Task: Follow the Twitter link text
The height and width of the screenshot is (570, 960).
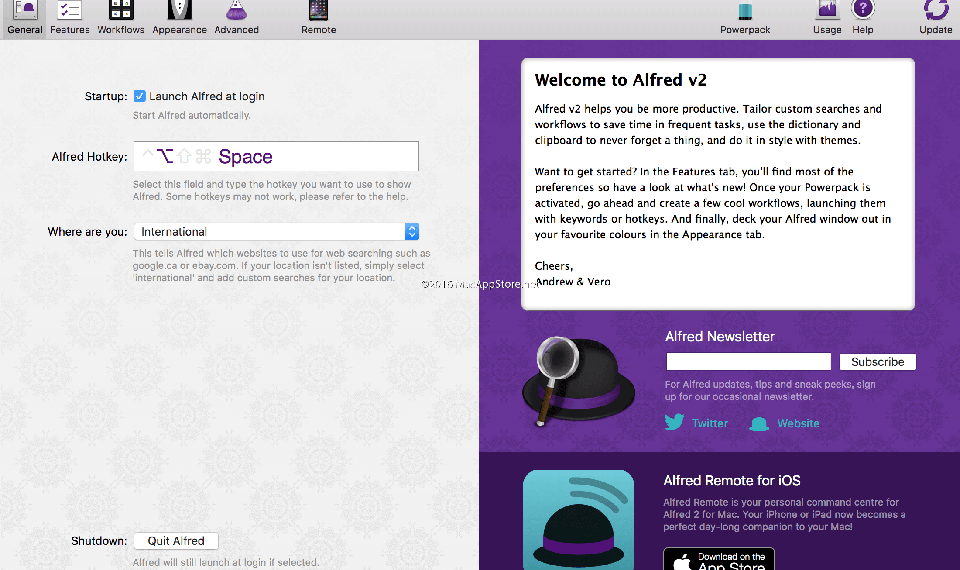Action: pos(710,423)
